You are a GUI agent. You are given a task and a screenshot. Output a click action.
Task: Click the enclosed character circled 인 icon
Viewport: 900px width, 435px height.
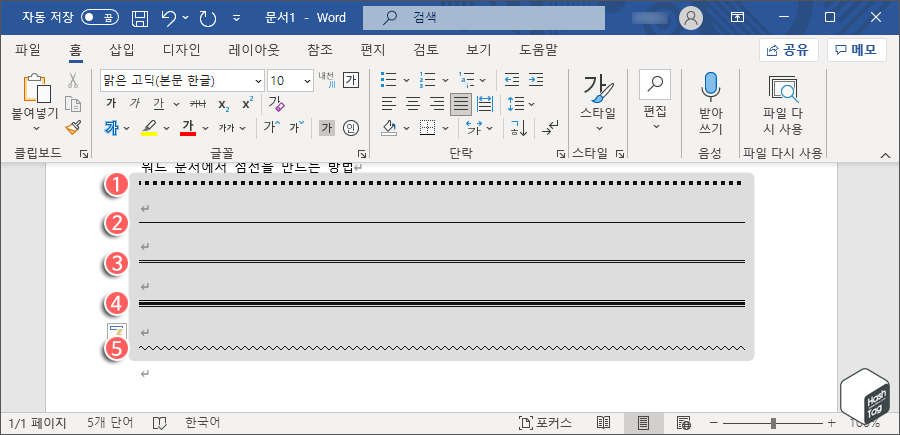(x=351, y=128)
